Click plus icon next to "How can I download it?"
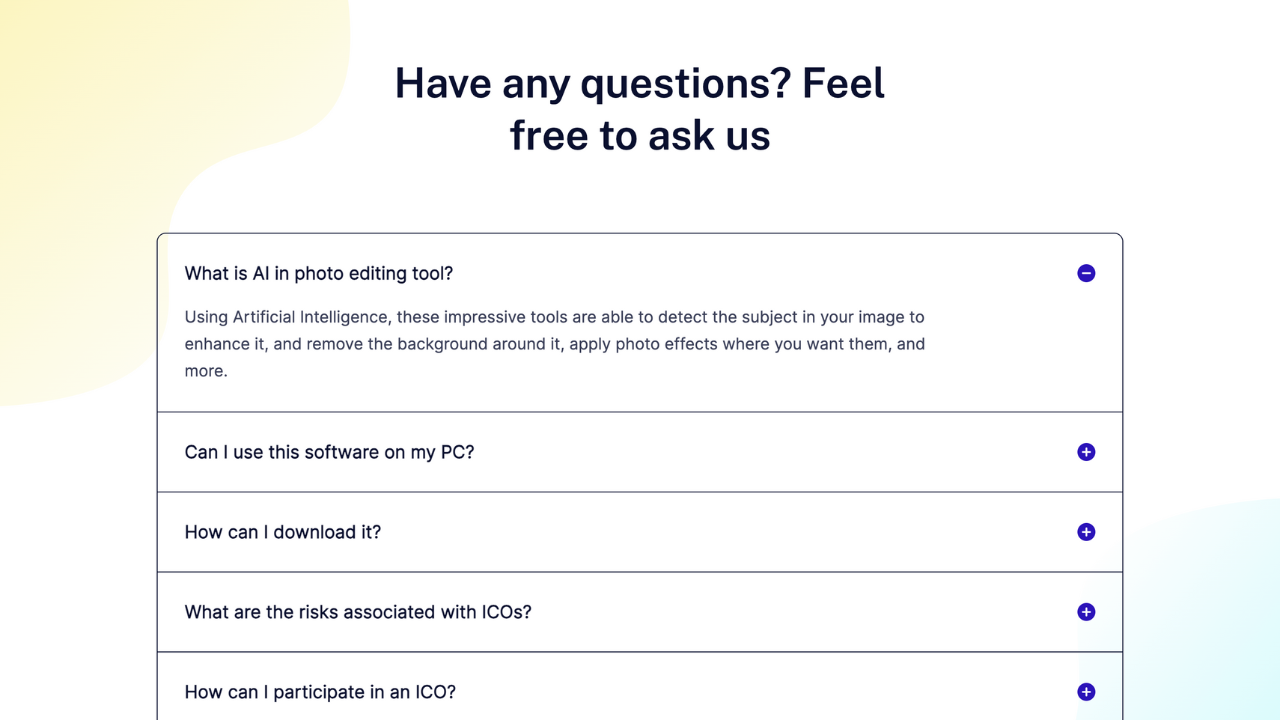1280x720 pixels. pyautogui.click(x=1086, y=532)
